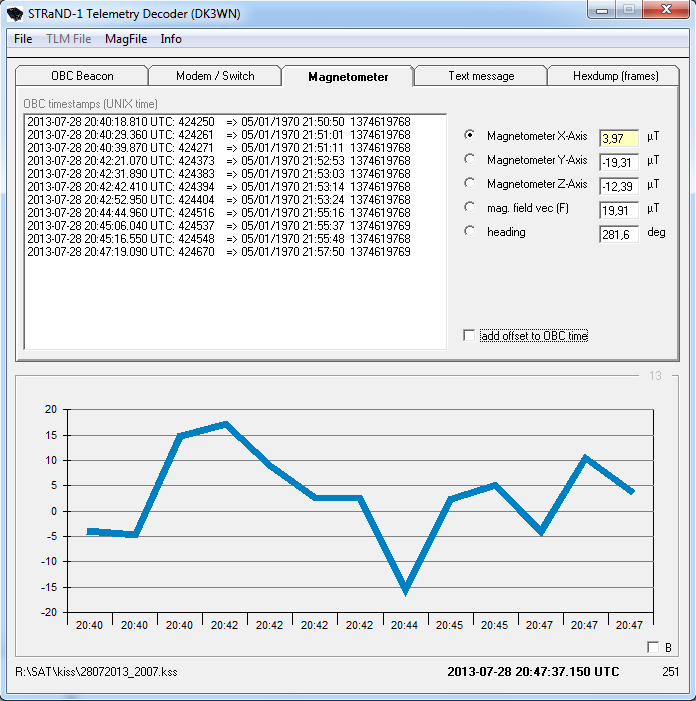Open the Info menu
Image resolution: width=696 pixels, height=701 pixels.
pyautogui.click(x=171, y=39)
